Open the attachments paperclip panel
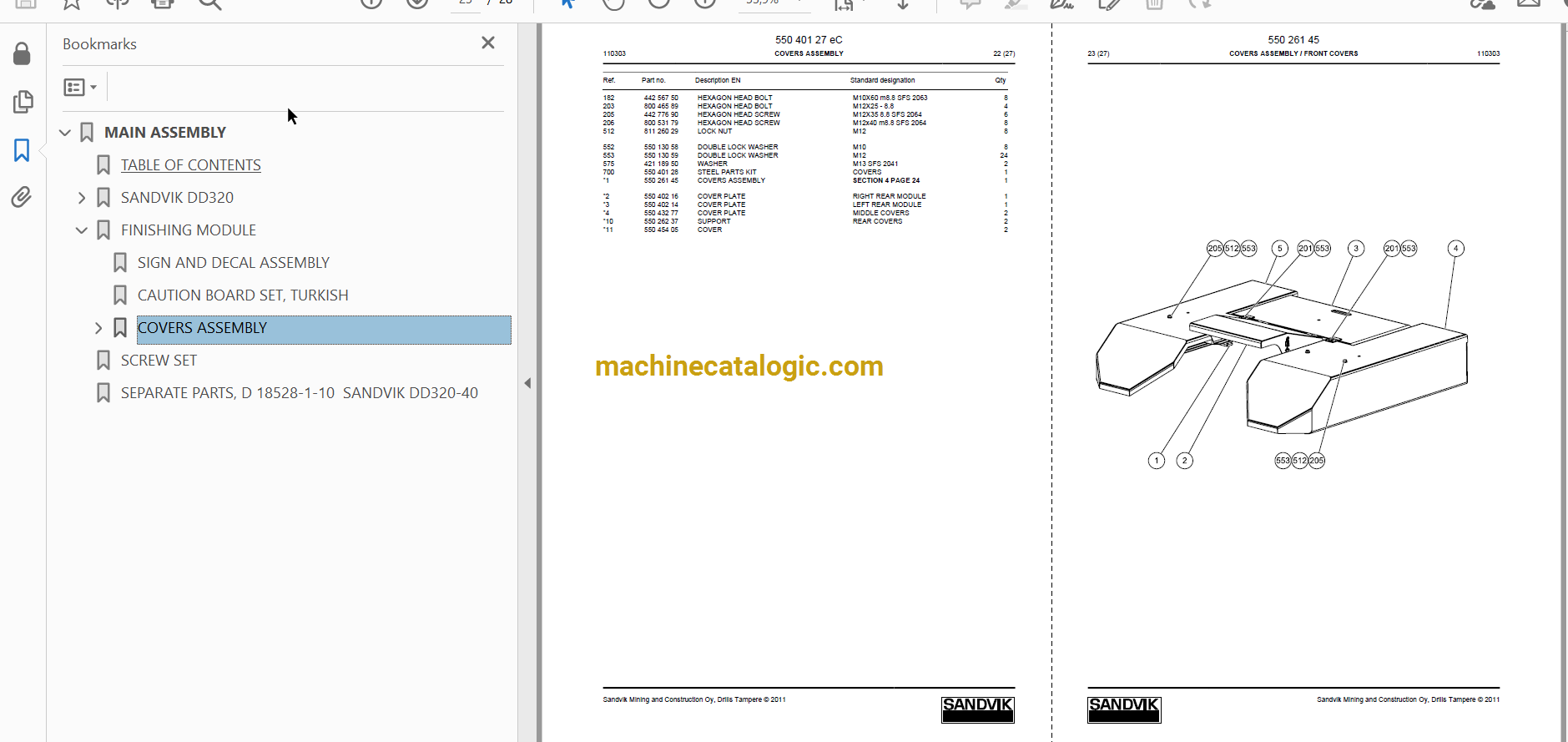This screenshot has width=1568, height=742. pyautogui.click(x=22, y=197)
